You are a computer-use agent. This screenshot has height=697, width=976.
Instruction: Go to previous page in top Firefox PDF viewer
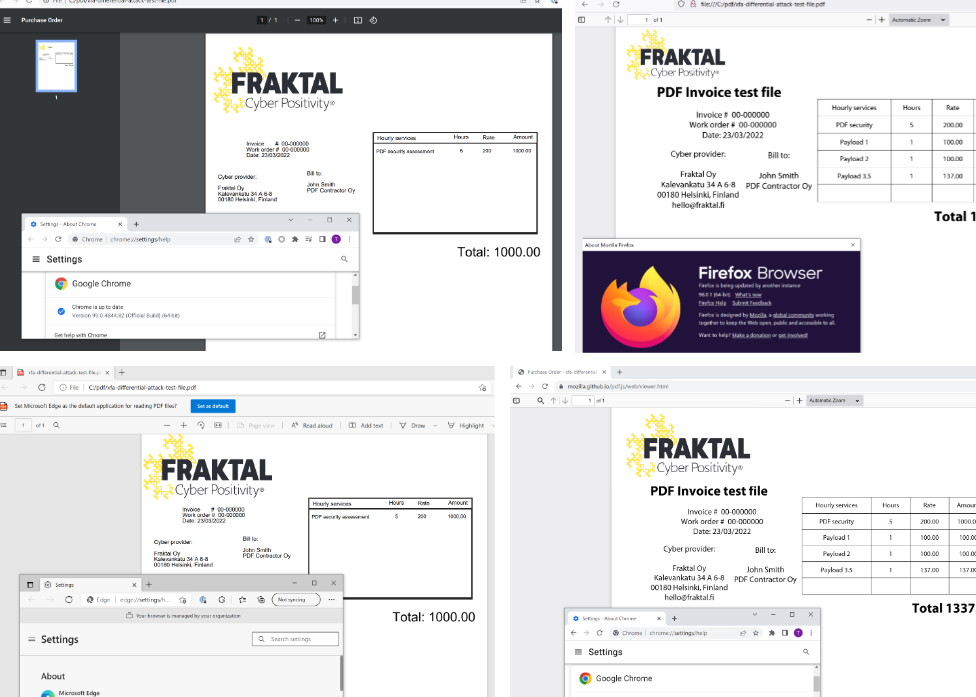pos(608,20)
